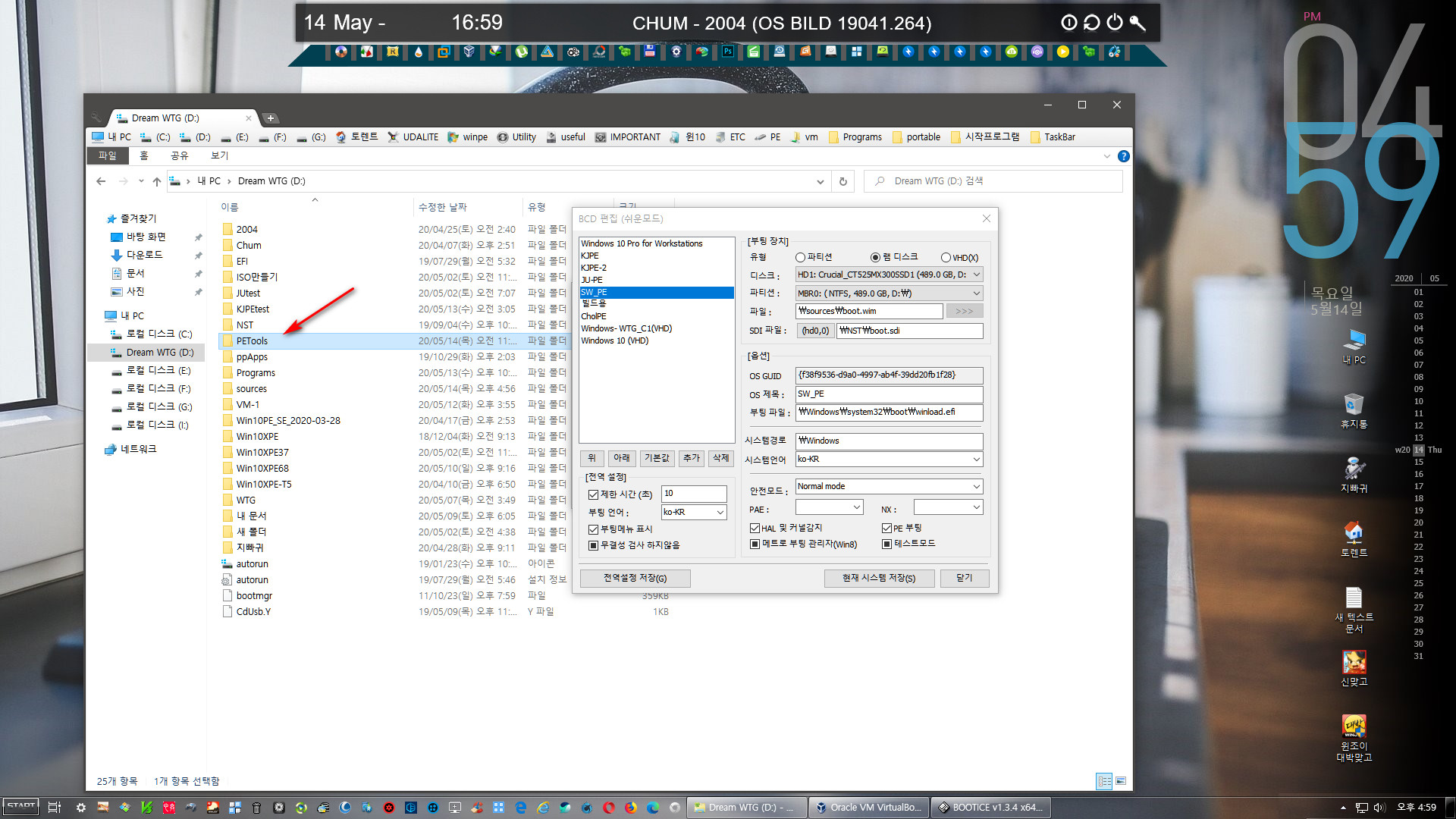Open the 지빠귀 desktop icon
Viewport: 1456px width, 819px height.
tap(1354, 475)
